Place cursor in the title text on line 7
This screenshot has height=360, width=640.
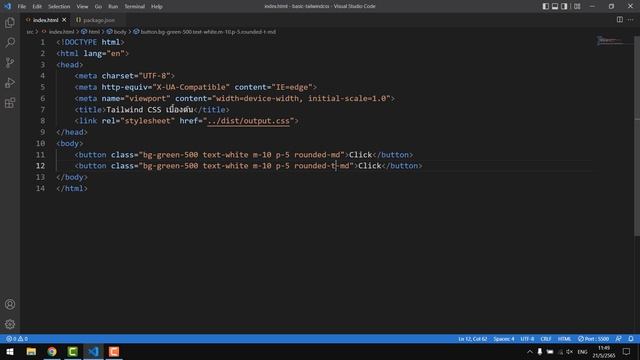click(149, 109)
